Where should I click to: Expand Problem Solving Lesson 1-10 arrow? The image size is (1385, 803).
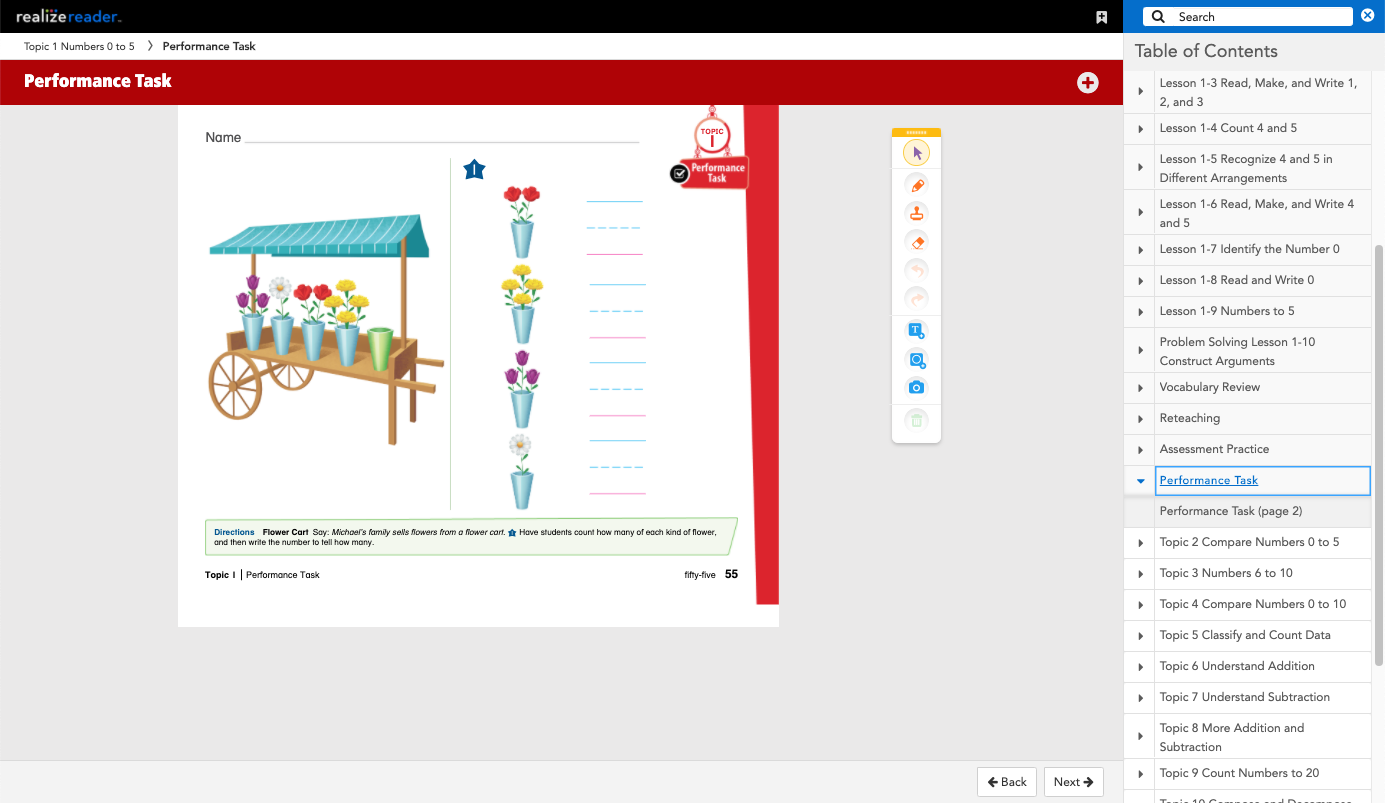[x=1140, y=351]
